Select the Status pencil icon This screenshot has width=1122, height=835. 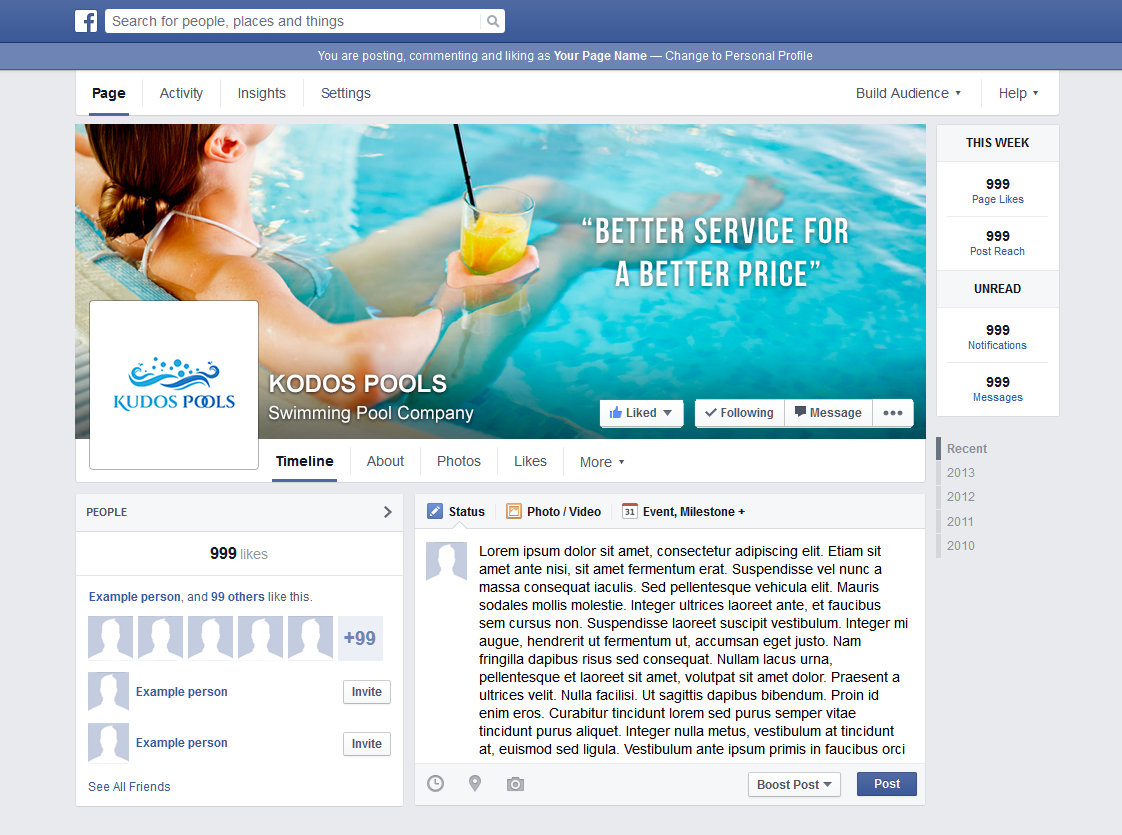[x=434, y=511]
